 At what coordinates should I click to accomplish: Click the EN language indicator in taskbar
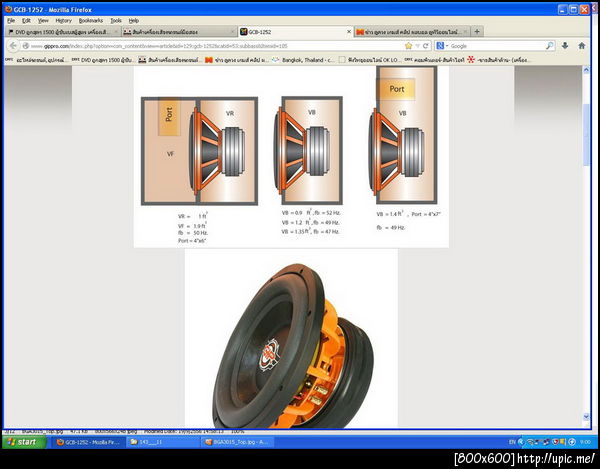tap(512, 442)
